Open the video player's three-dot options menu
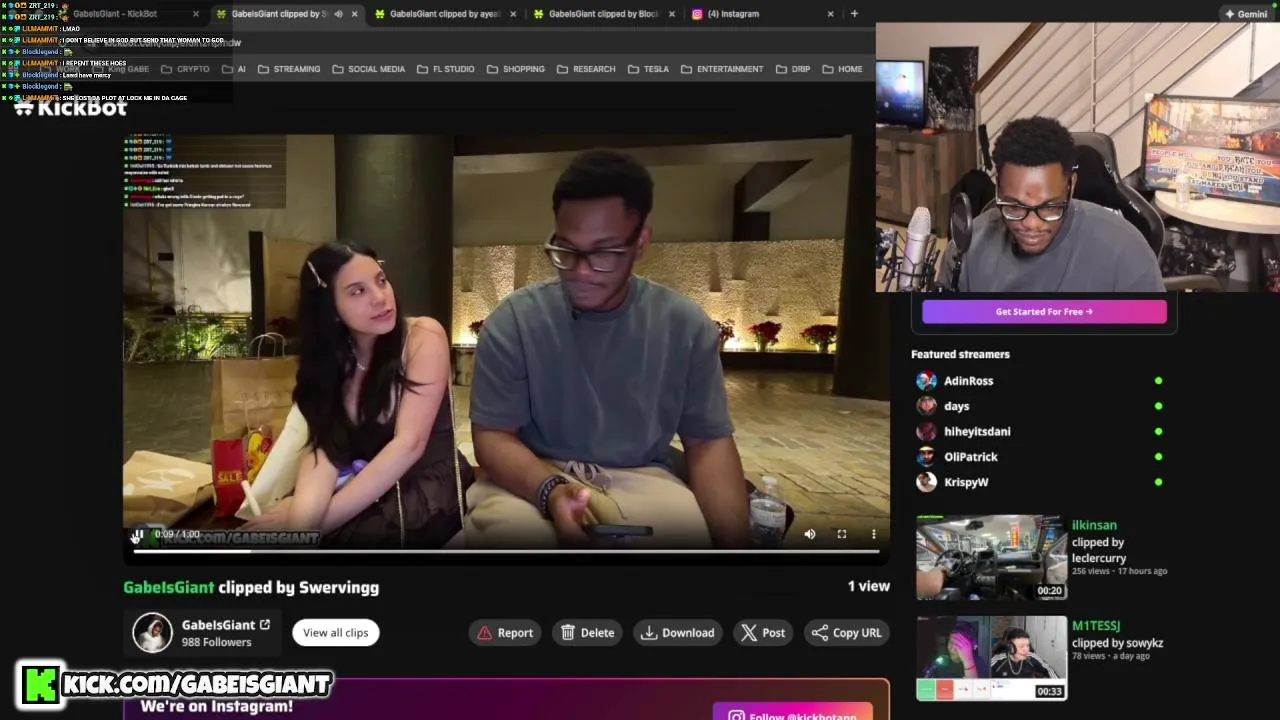The width and height of the screenshot is (1280, 720). tap(874, 534)
